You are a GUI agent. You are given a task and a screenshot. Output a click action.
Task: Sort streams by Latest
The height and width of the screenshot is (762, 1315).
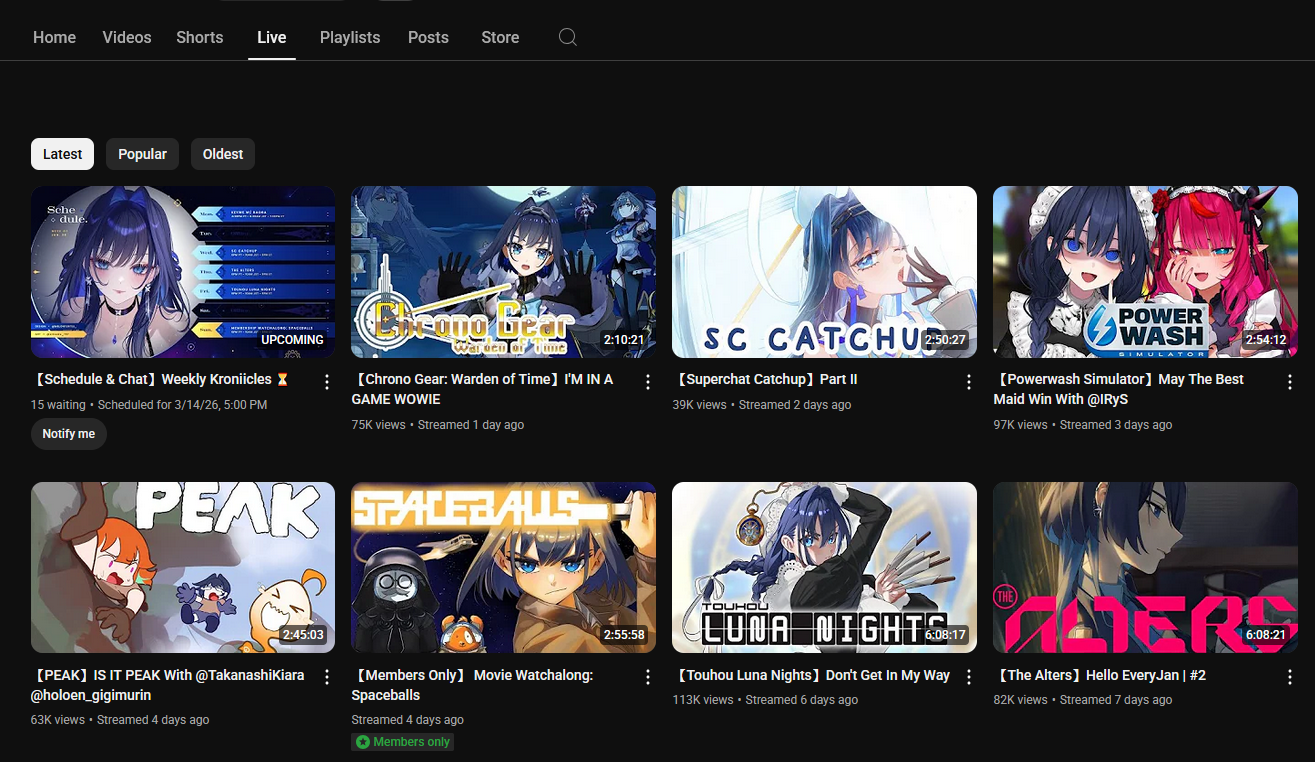click(62, 154)
